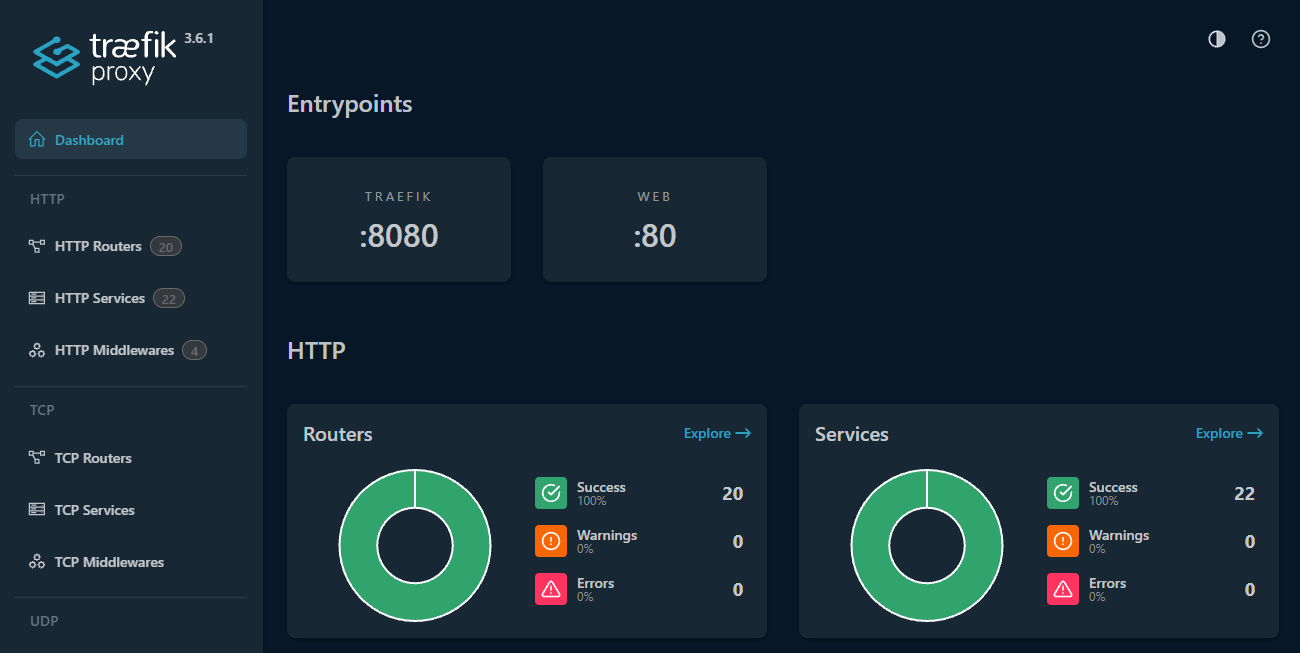Screen dimensions: 1300x653
Task: Click the TRAEFIK :8080 entrypoint card
Action: tap(399, 219)
